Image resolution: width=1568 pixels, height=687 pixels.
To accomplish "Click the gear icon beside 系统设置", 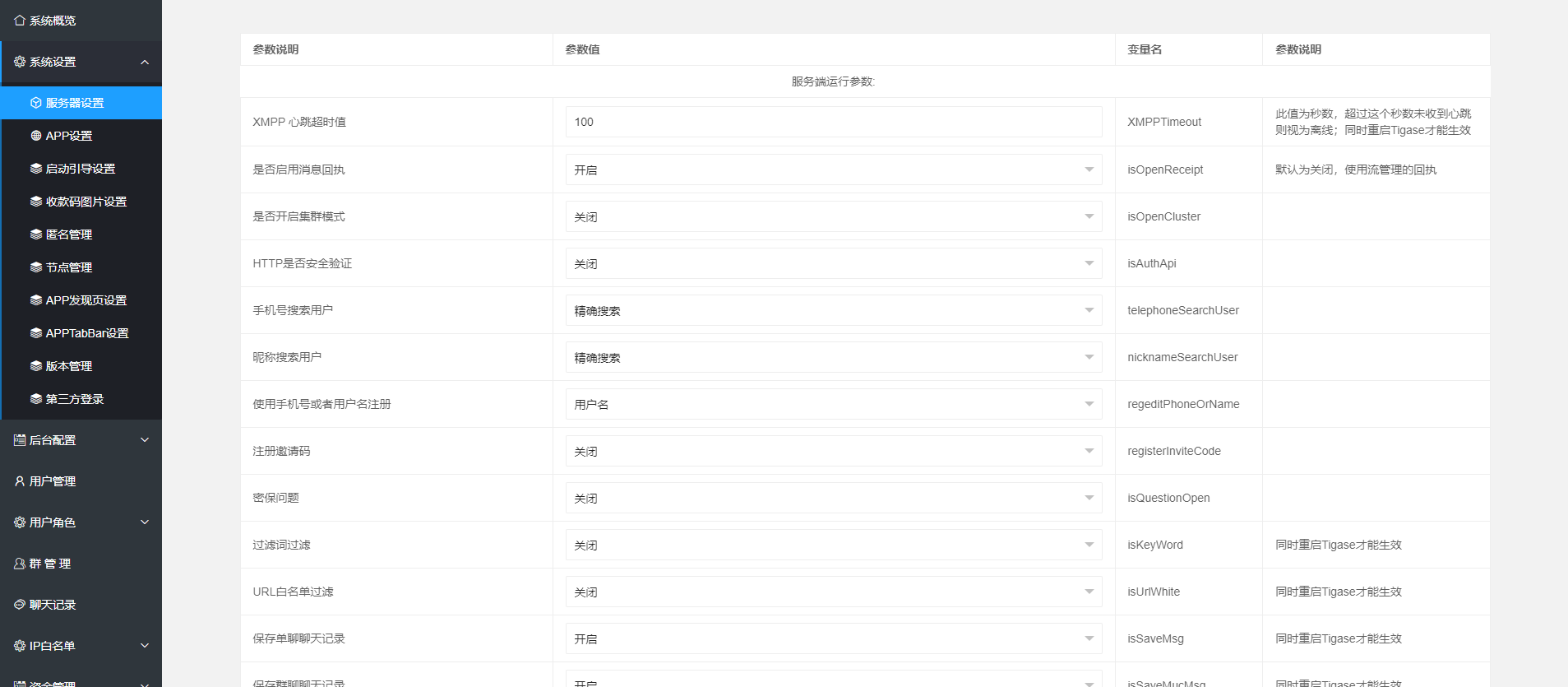I will pos(20,62).
